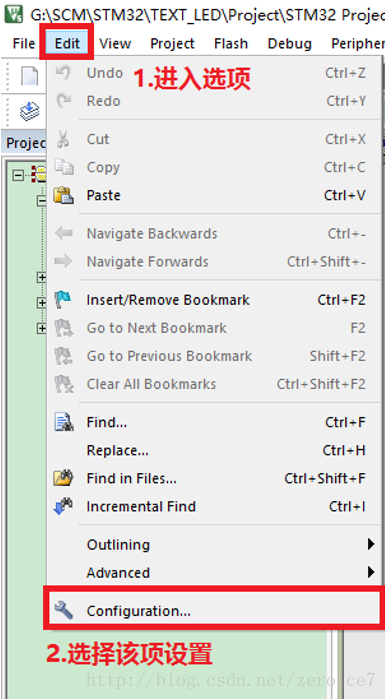The image size is (387, 700).
Task: Open the View menu
Action: tap(115, 43)
